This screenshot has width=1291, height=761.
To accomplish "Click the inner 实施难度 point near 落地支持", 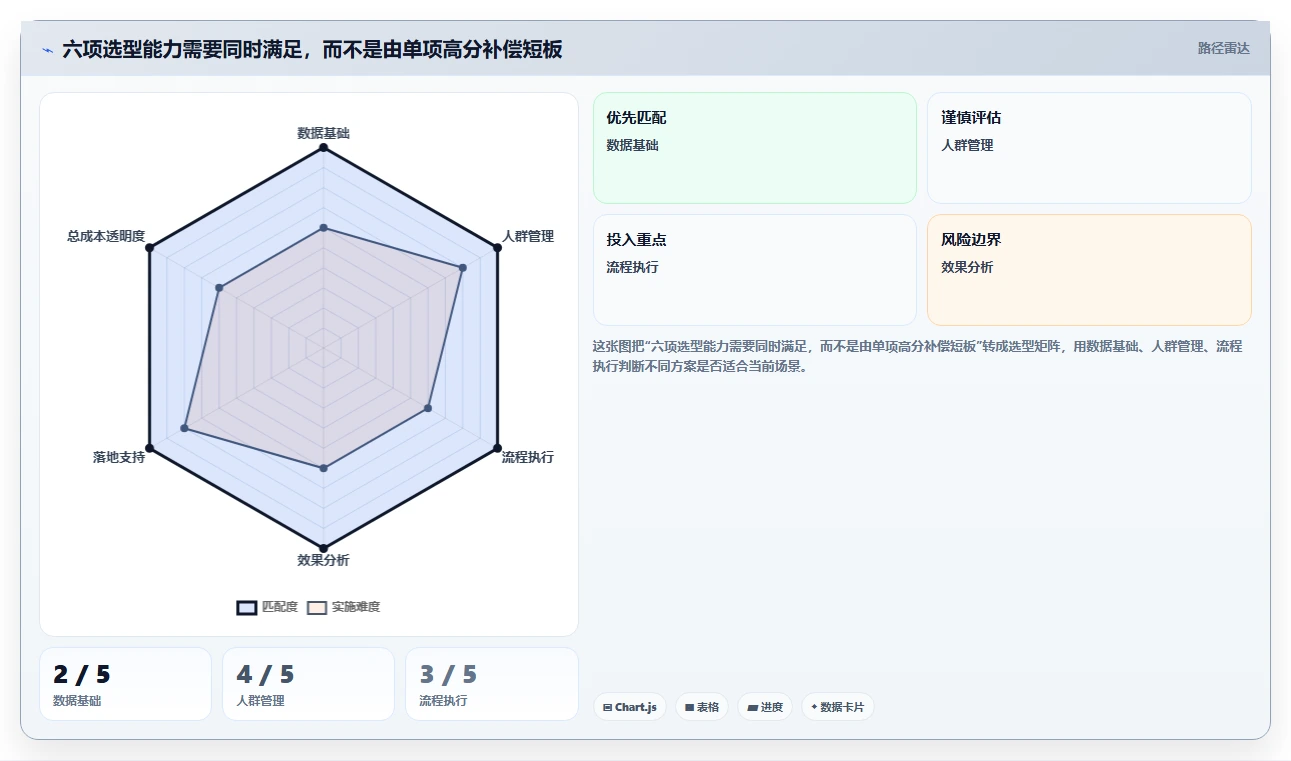I will click(x=184, y=428).
